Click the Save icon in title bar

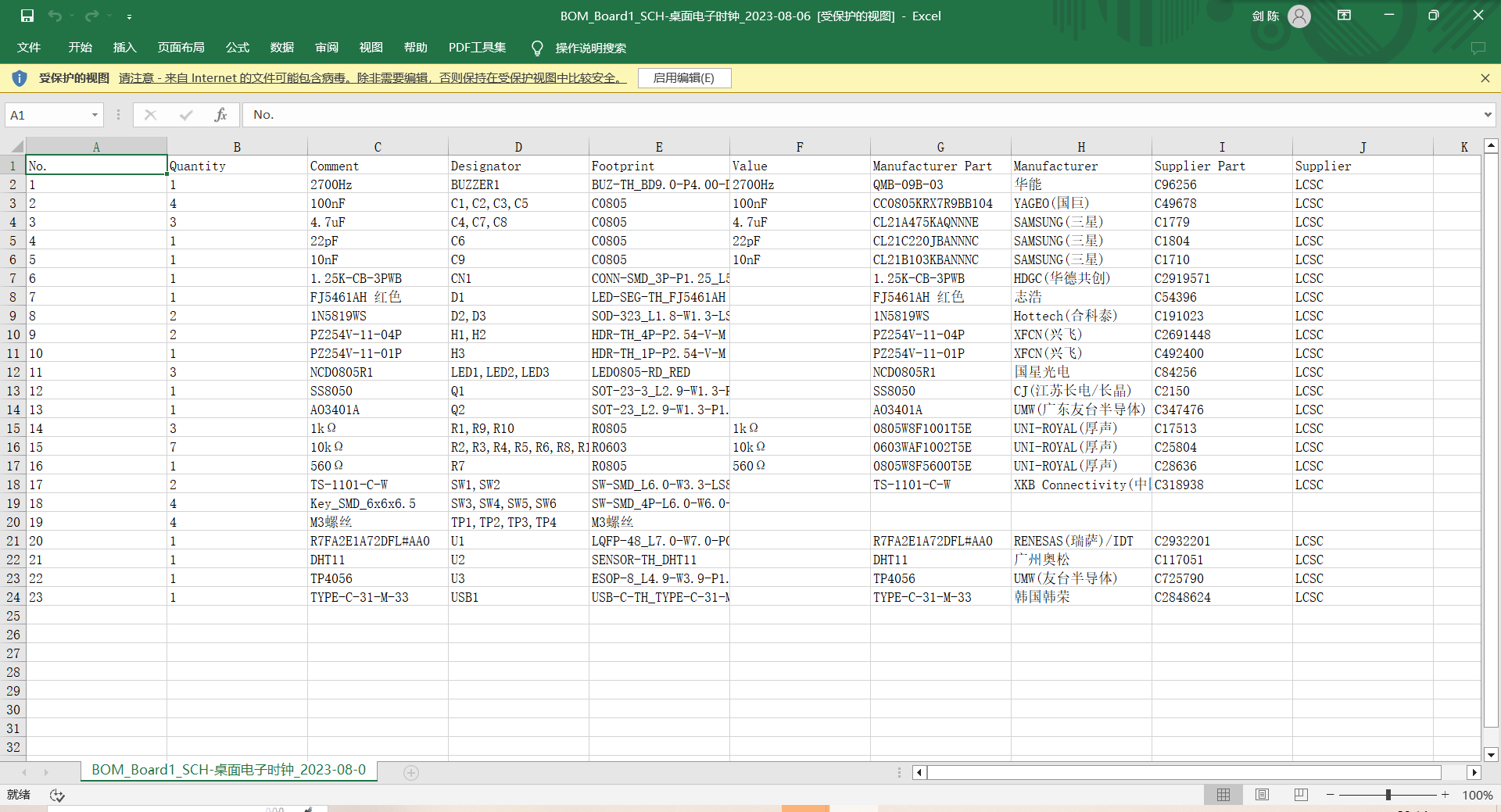pos(27,16)
